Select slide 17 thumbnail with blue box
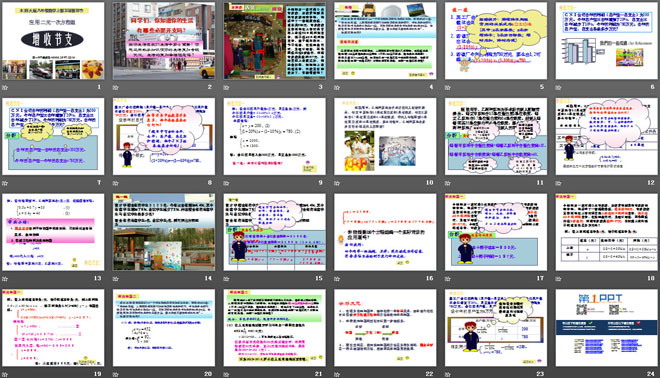The image size is (660, 378). coord(496,232)
